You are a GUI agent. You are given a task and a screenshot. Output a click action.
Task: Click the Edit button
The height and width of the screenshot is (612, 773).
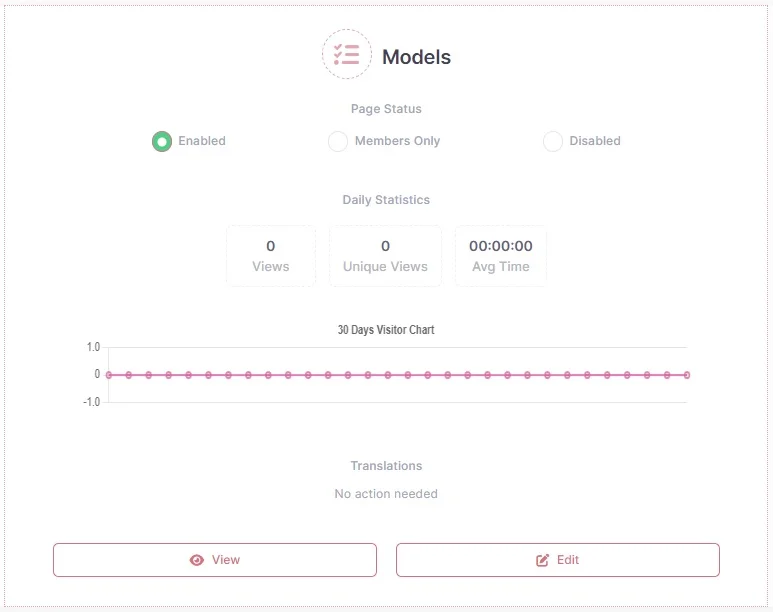[558, 560]
